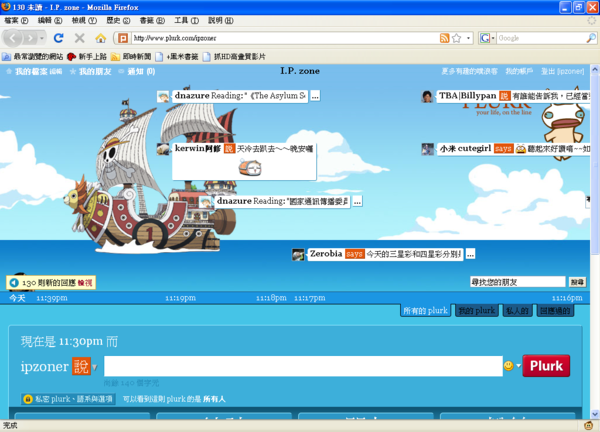Switch to the 回應過的 tab

click(x=555, y=311)
